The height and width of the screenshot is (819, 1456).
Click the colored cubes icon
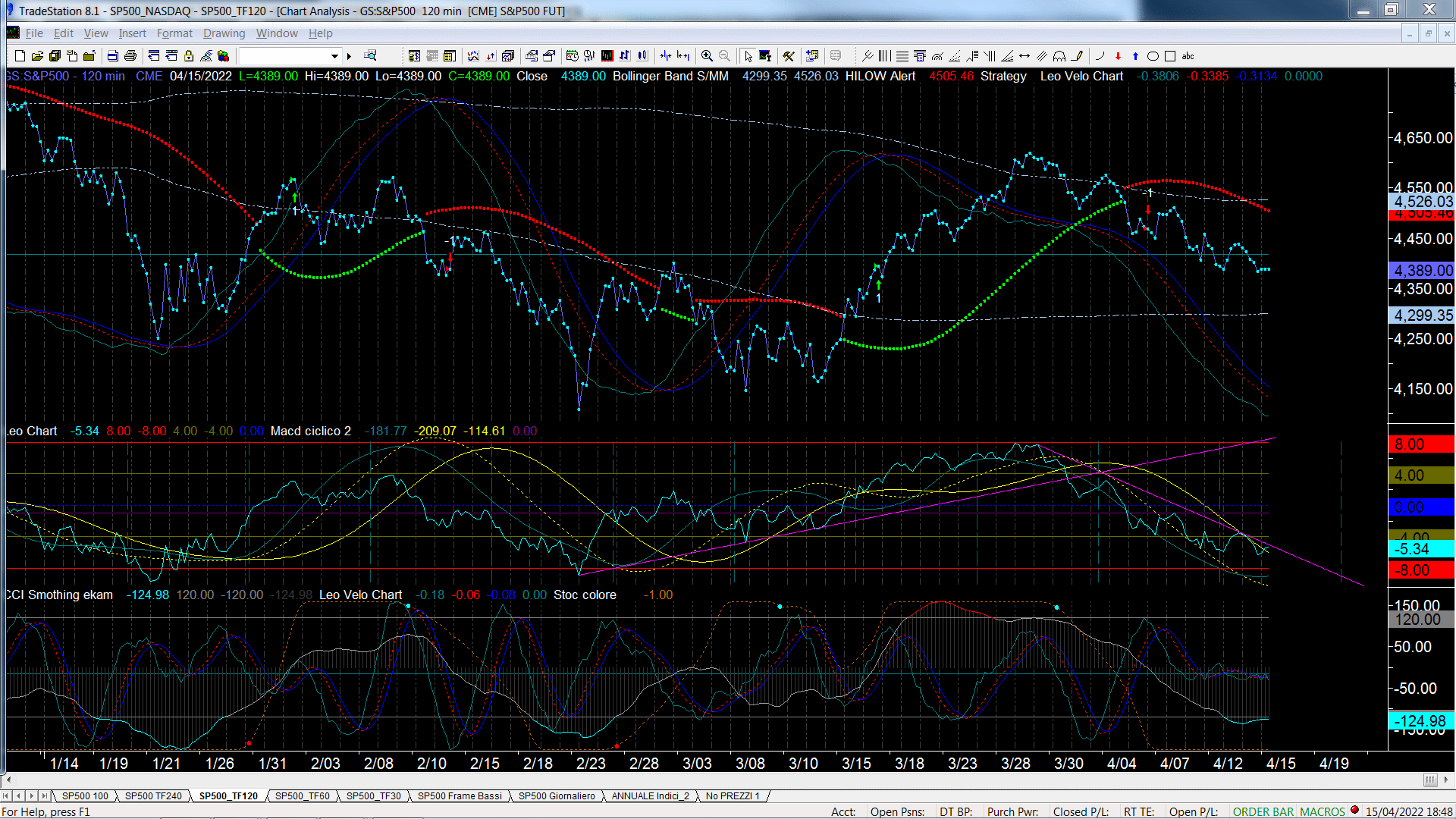coord(223,56)
